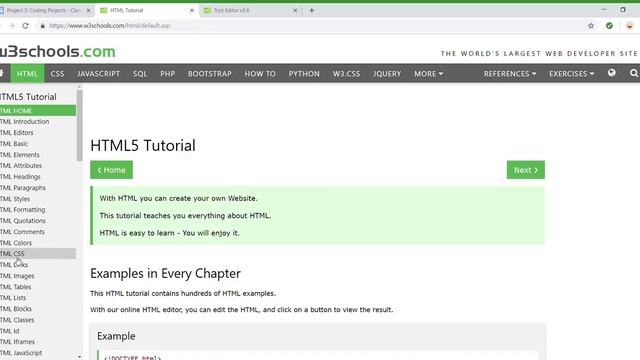Open HTML Blocks in the sidebar
Viewport: 640px width, 360px height.
(38, 309)
